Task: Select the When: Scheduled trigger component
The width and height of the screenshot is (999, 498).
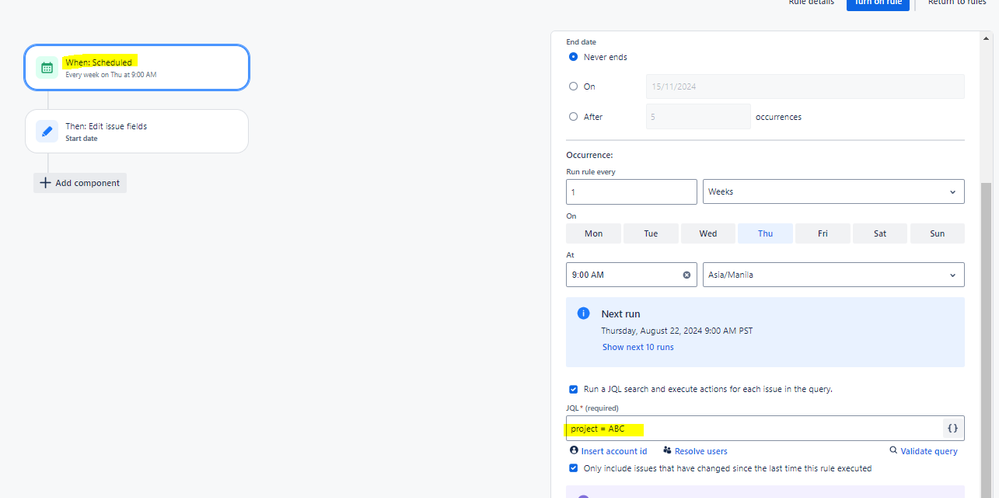Action: pyautogui.click(x=136, y=68)
